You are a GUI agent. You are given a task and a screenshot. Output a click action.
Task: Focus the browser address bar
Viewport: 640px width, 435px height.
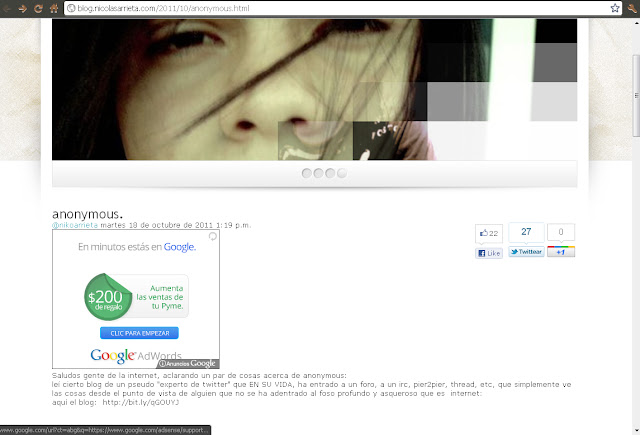coord(343,8)
